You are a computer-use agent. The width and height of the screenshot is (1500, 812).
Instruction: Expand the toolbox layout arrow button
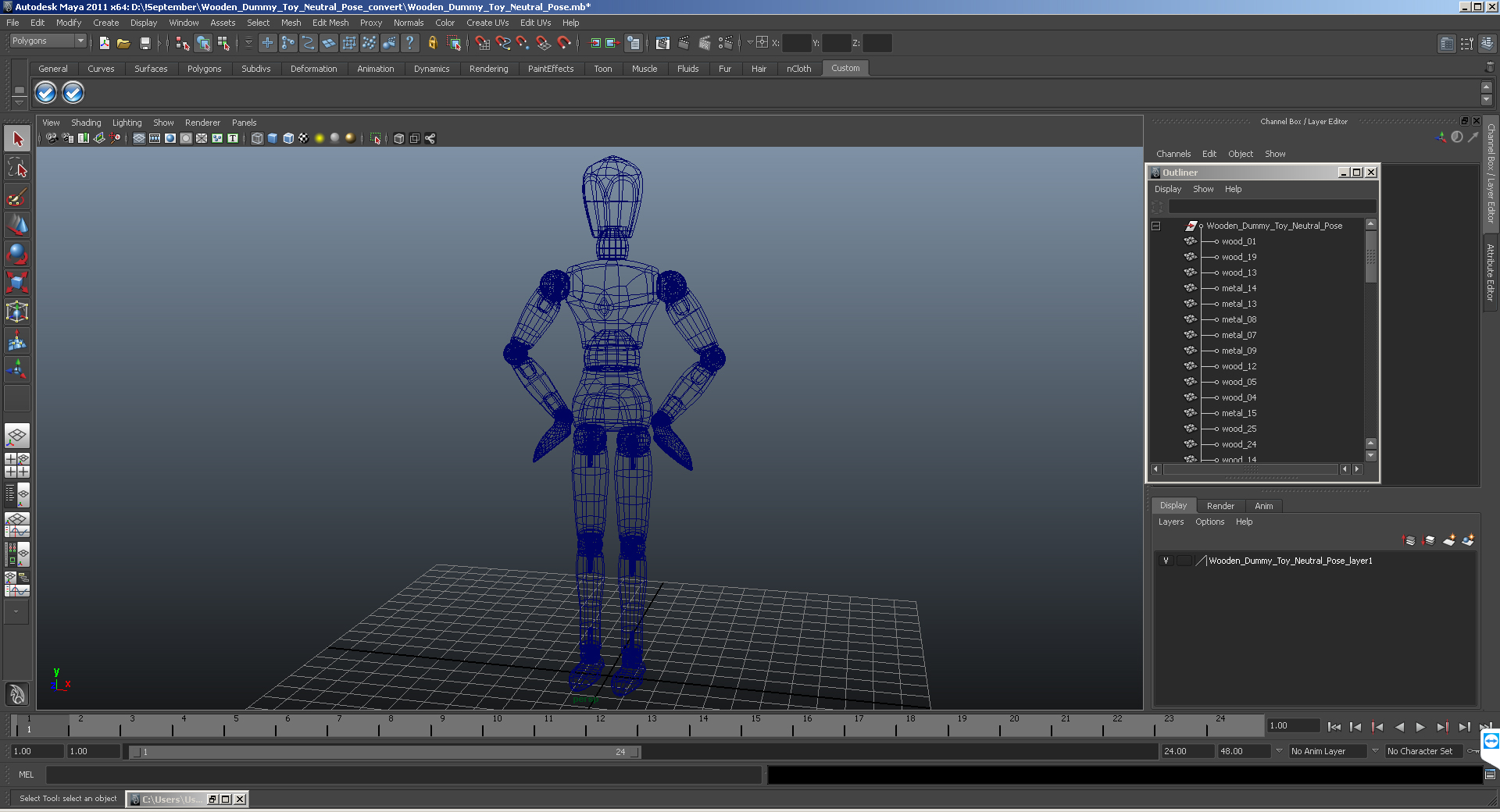tap(16, 611)
